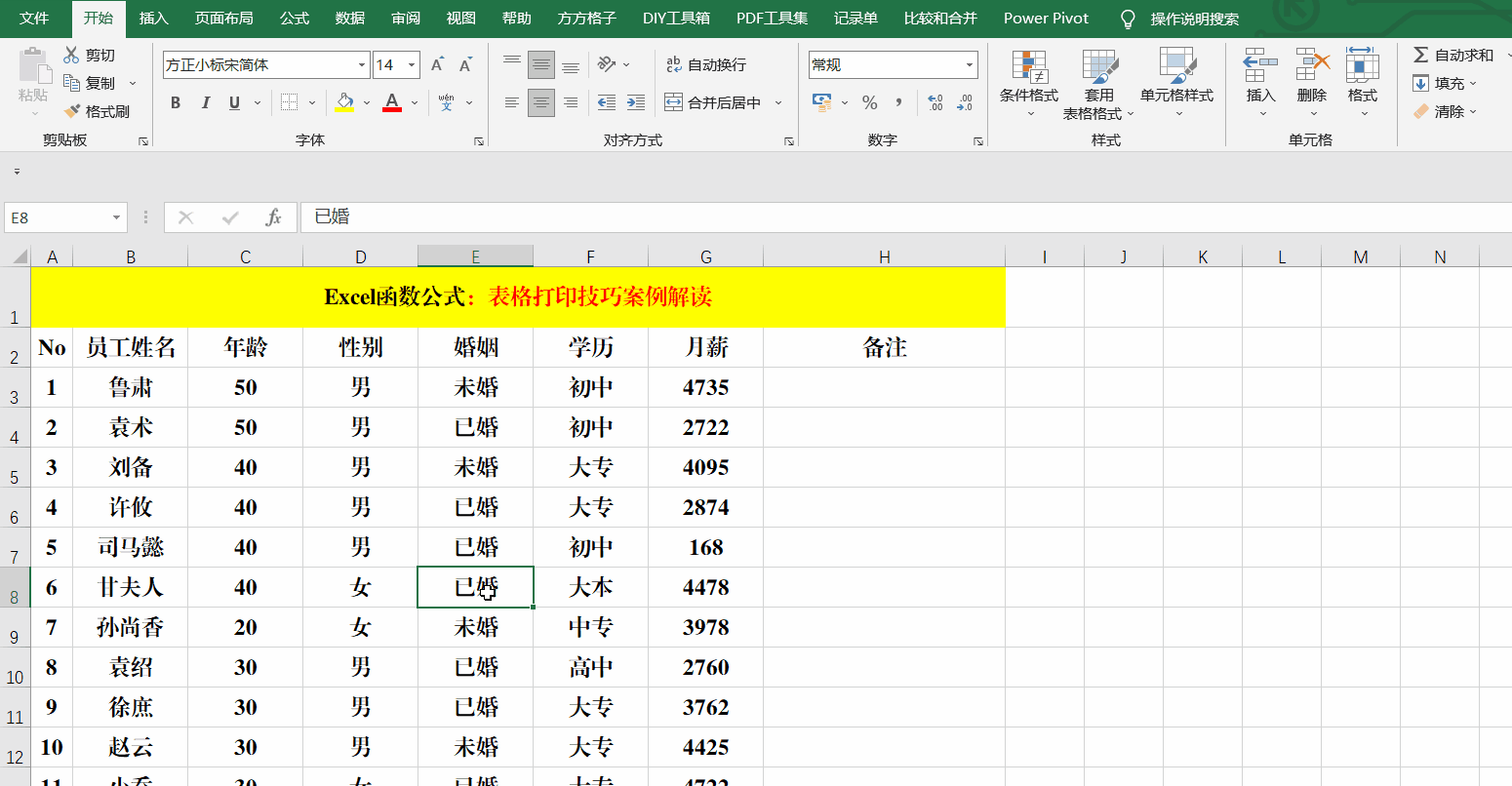Click the 清除 (Clear) button
Viewport: 1512px width, 786px height.
(x=1448, y=111)
